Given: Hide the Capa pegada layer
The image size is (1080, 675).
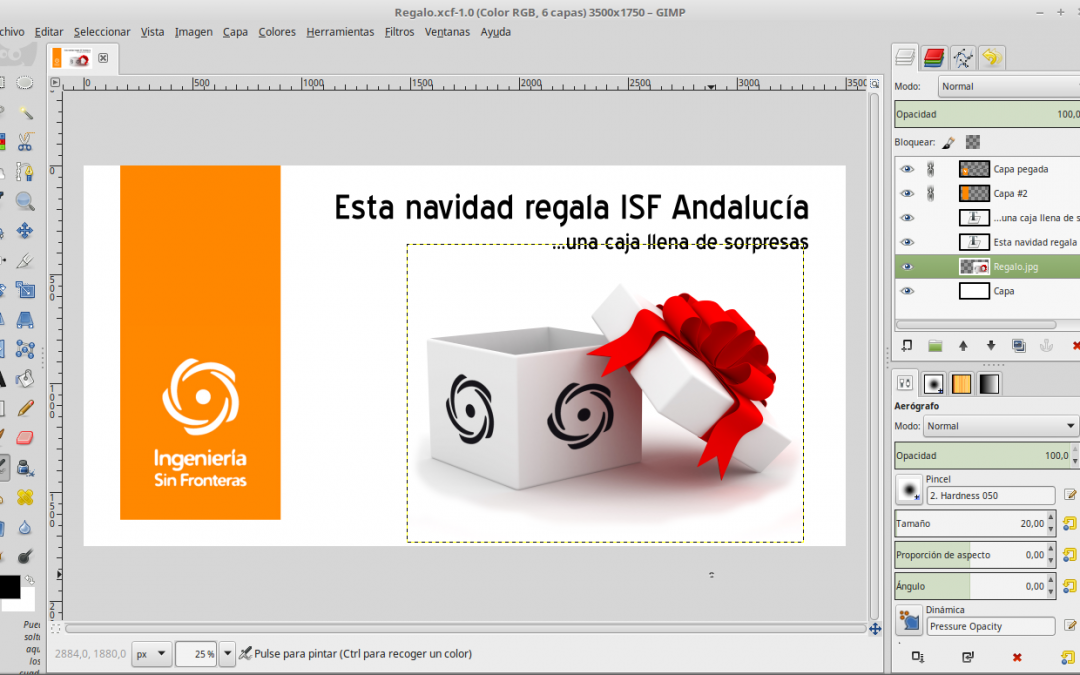Looking at the screenshot, I should click(x=907, y=169).
